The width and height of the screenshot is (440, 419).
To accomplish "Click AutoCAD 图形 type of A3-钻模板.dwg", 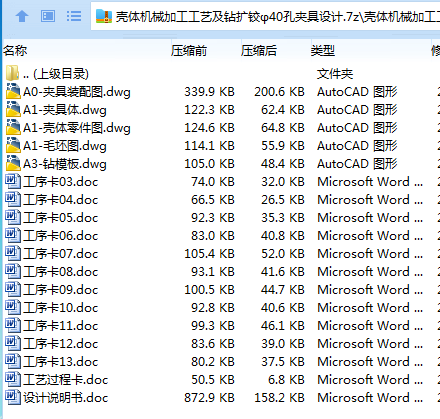I will [357, 164].
